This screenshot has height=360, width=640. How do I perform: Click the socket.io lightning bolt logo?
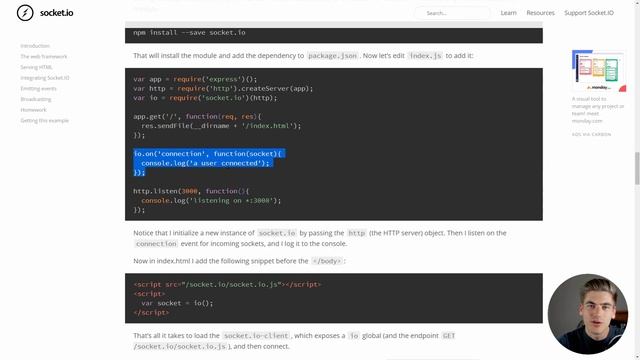click(25, 13)
